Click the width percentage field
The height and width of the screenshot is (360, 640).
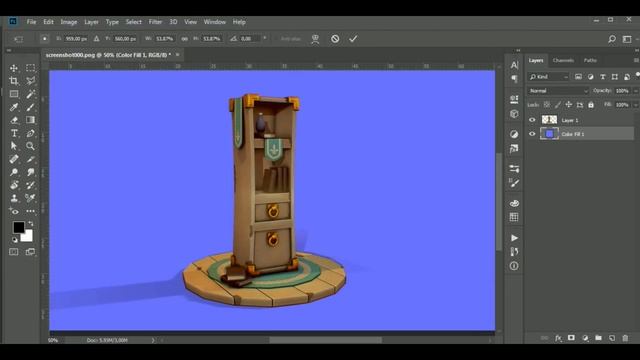pos(165,39)
